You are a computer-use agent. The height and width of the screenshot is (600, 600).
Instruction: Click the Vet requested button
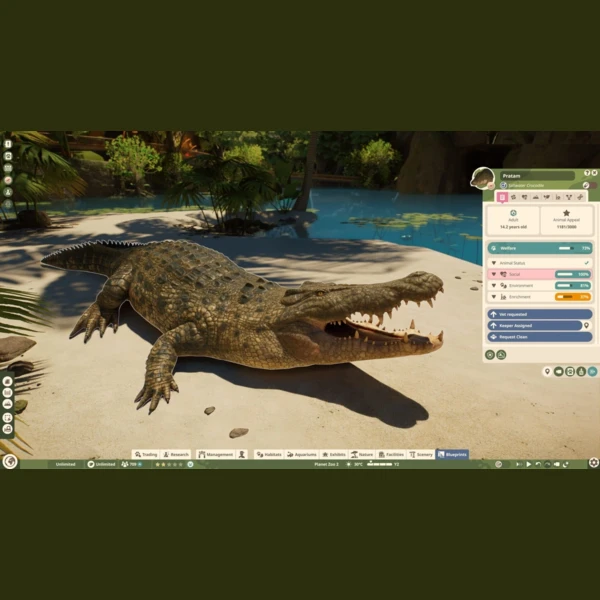pyautogui.click(x=540, y=314)
